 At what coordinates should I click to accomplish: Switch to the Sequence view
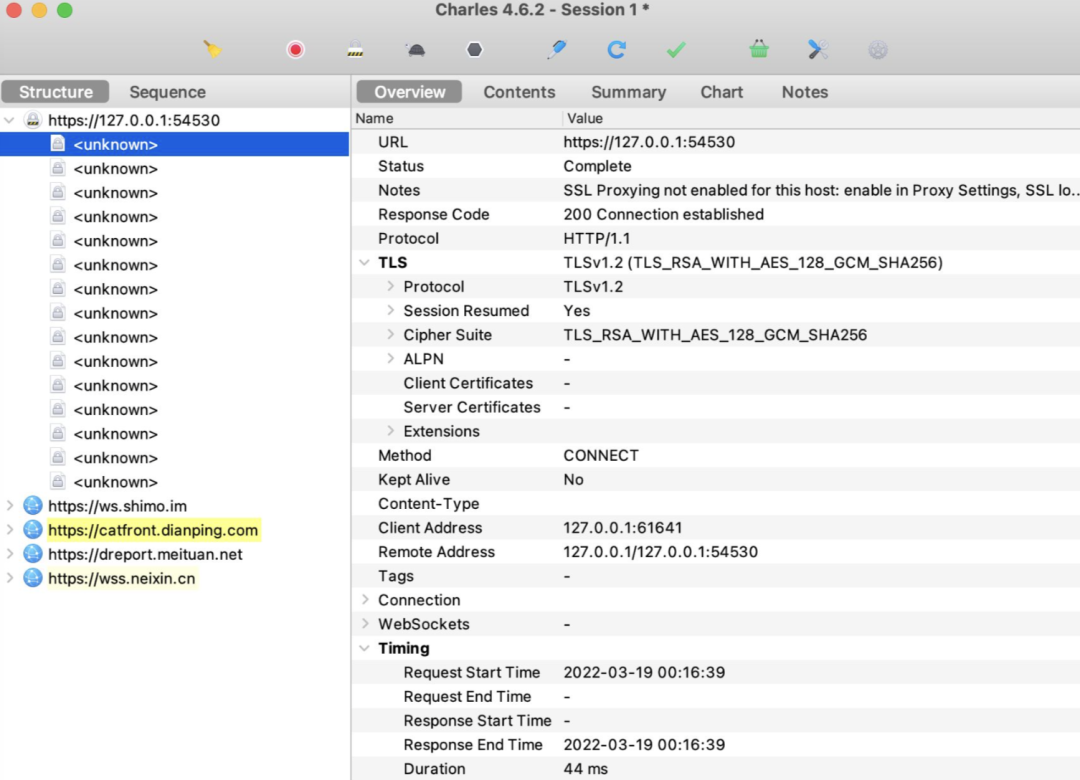point(167,92)
